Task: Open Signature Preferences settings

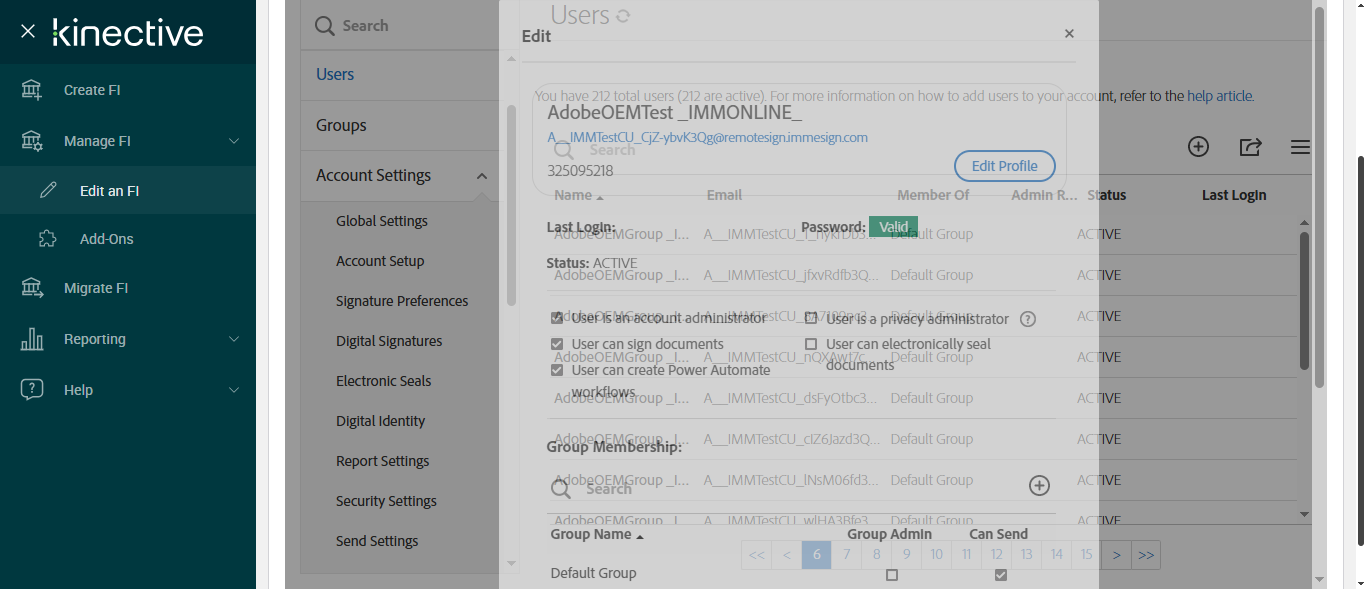Action: coord(402,301)
